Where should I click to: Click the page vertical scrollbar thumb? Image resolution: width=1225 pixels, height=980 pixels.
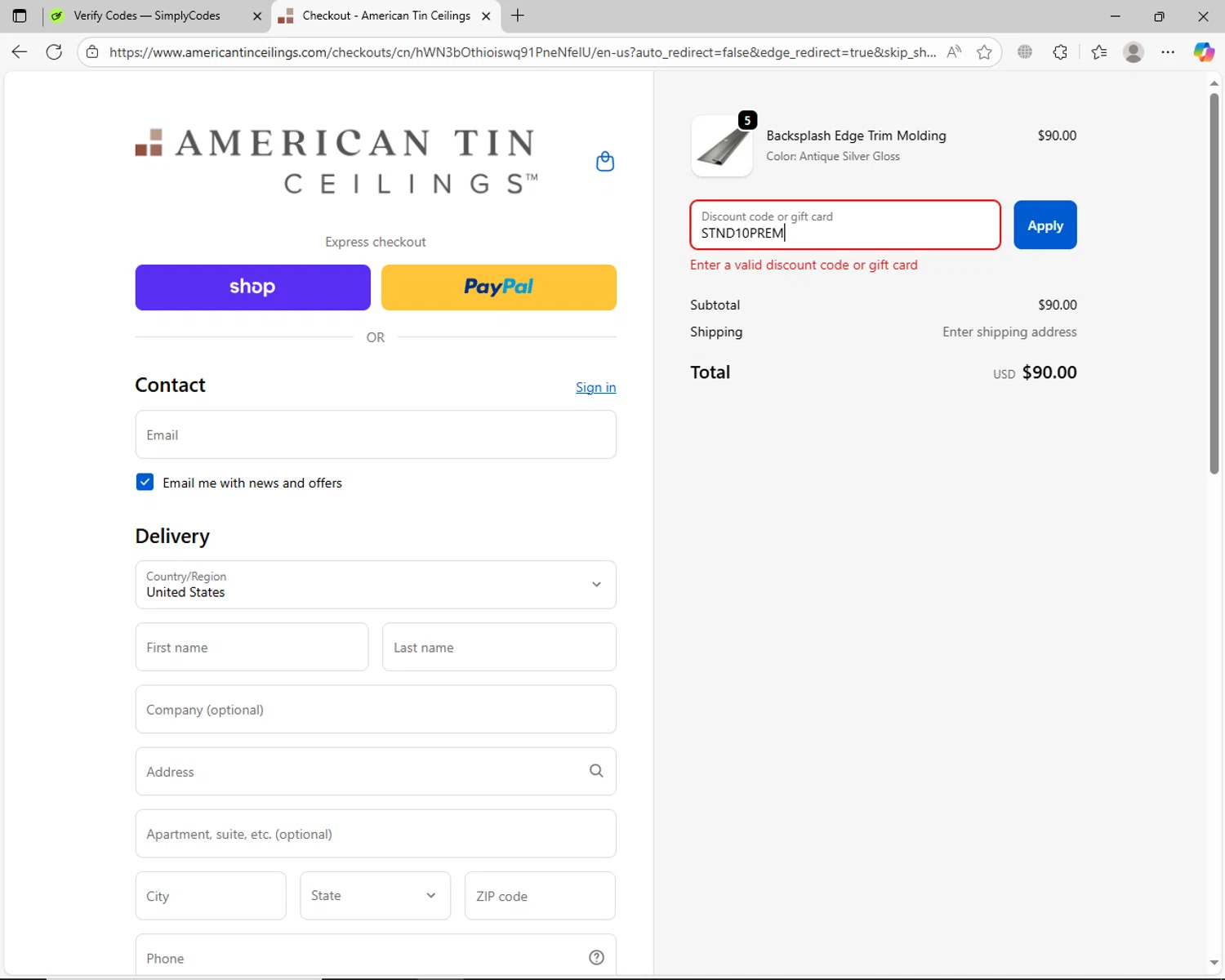(1214, 283)
